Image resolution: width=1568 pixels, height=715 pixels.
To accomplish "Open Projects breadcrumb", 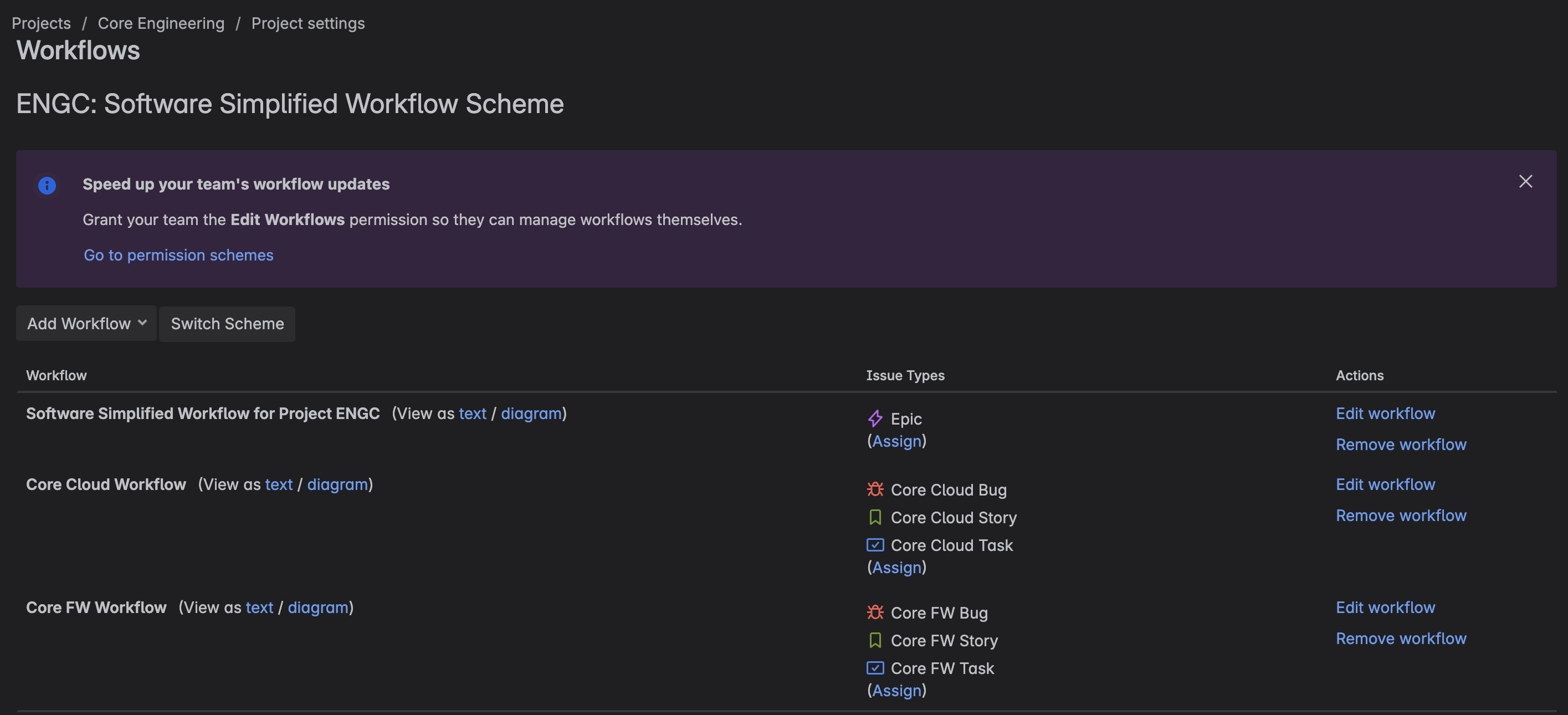I will pyautogui.click(x=41, y=23).
